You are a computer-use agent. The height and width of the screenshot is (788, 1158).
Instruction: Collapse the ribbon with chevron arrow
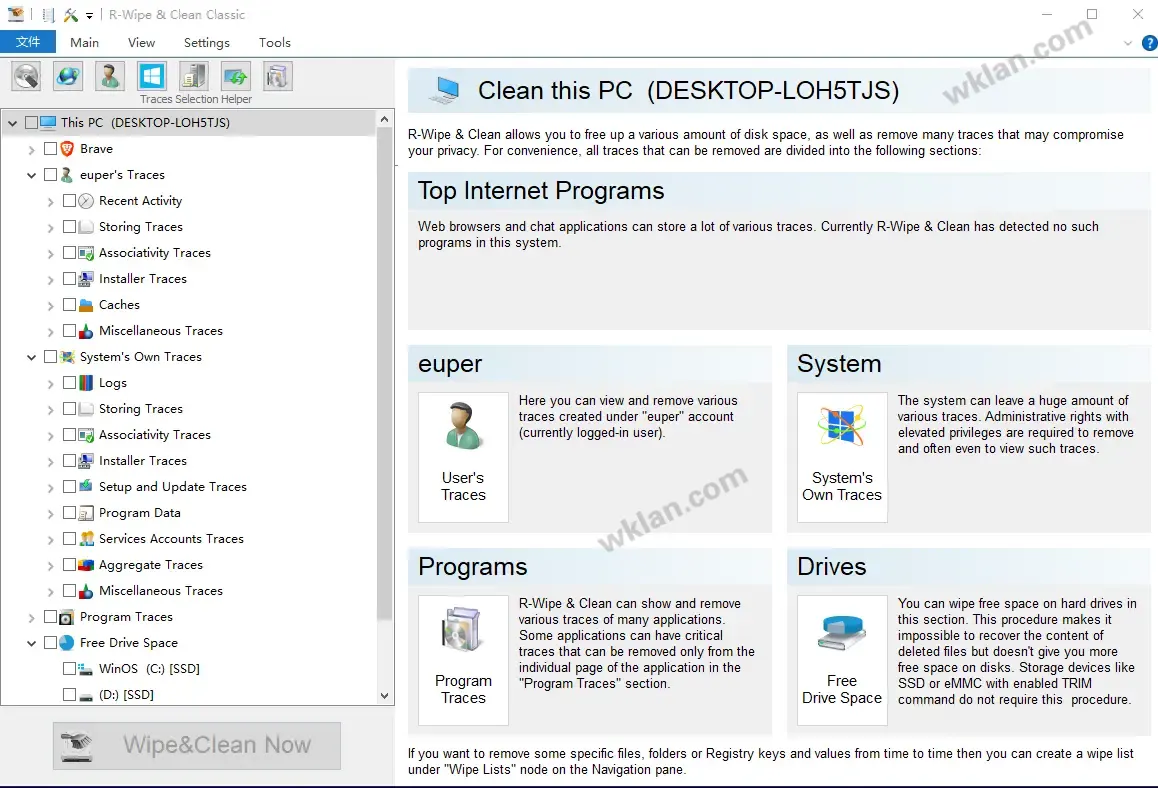(1128, 43)
